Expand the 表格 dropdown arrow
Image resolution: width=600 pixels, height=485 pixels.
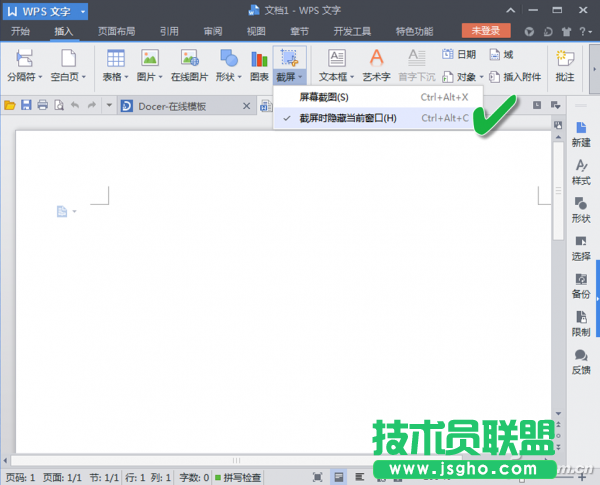tap(126, 77)
